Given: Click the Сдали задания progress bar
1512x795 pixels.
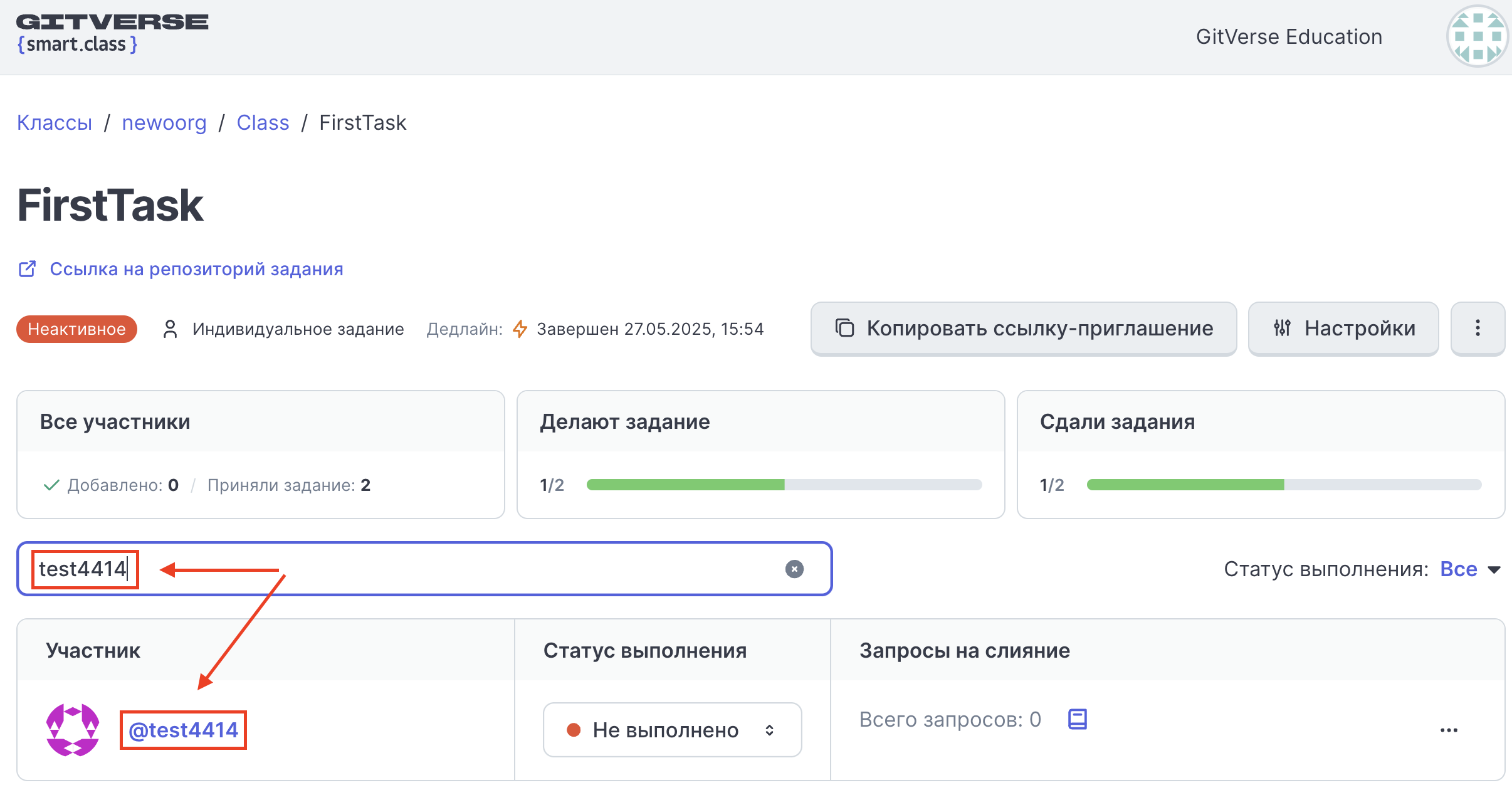Looking at the screenshot, I should tap(1284, 485).
